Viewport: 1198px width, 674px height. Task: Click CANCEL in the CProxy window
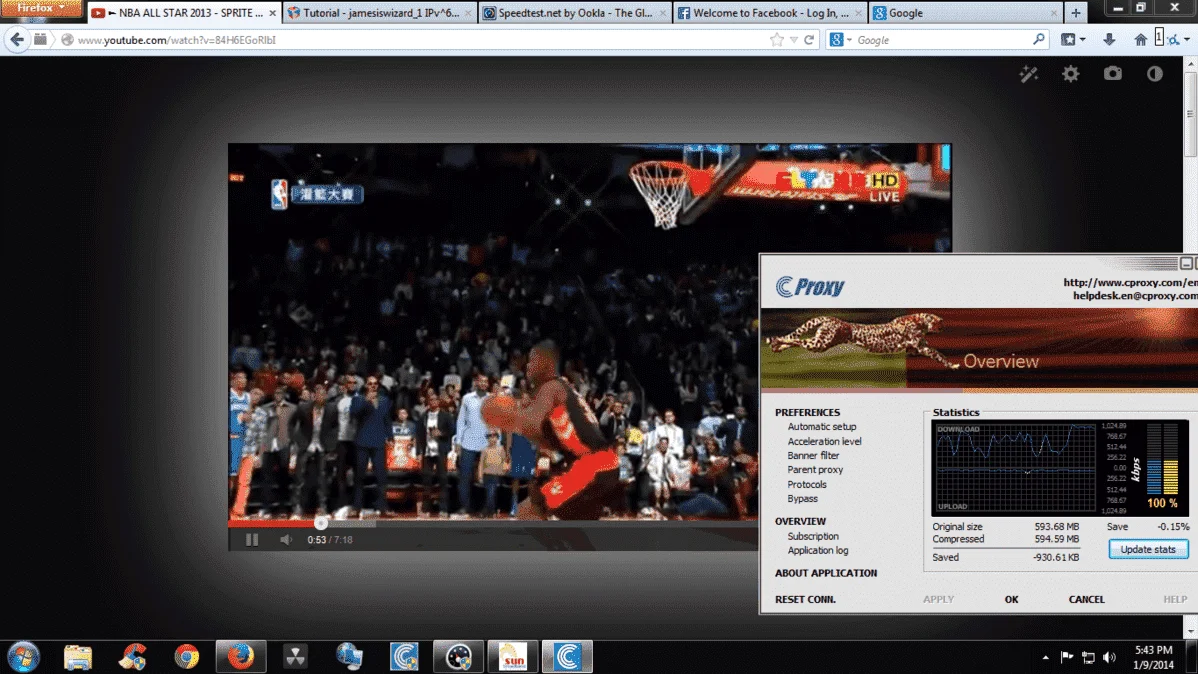tap(1086, 599)
